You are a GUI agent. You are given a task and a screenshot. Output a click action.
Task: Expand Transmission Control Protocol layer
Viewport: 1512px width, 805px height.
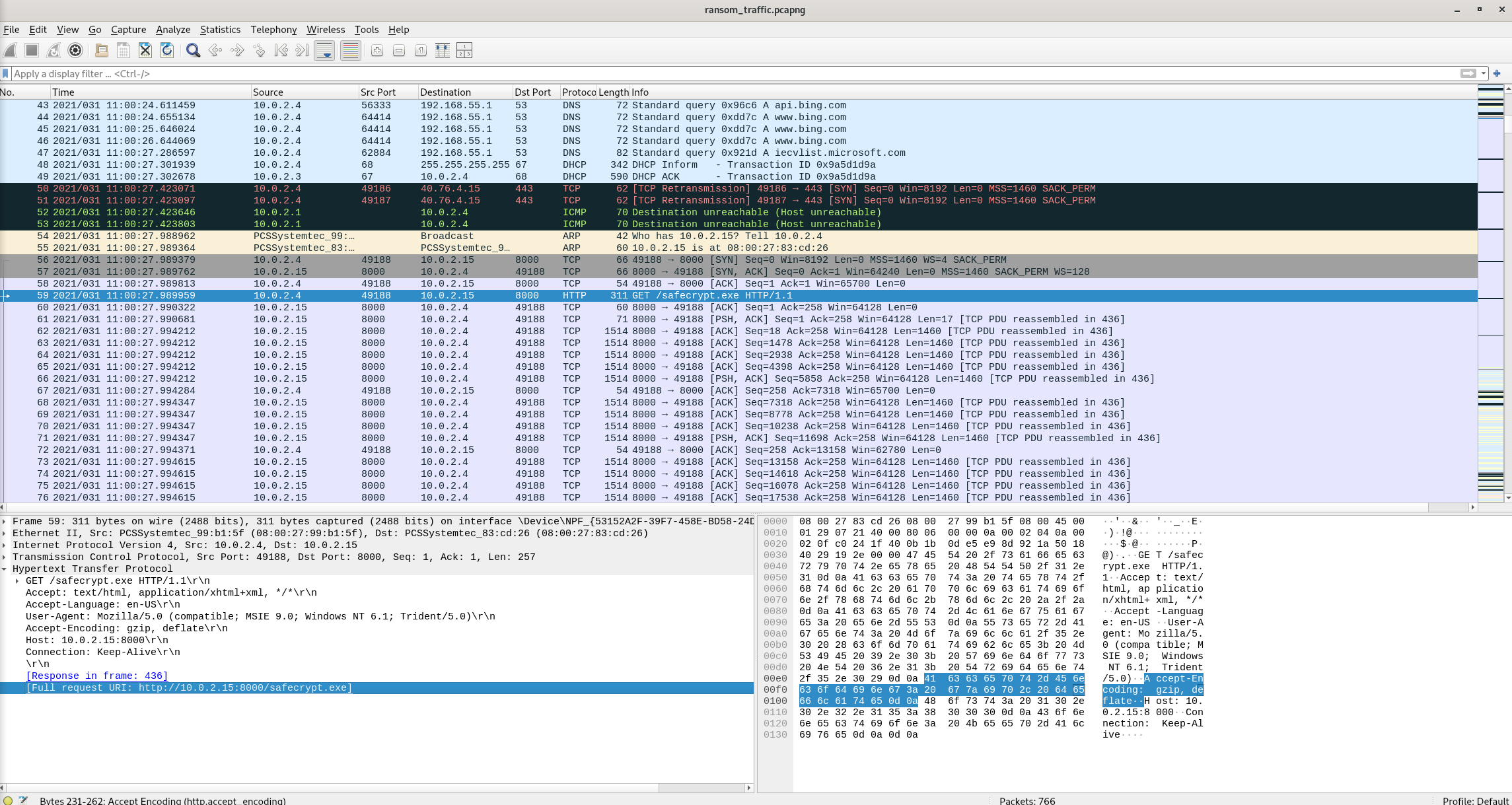click(5, 557)
